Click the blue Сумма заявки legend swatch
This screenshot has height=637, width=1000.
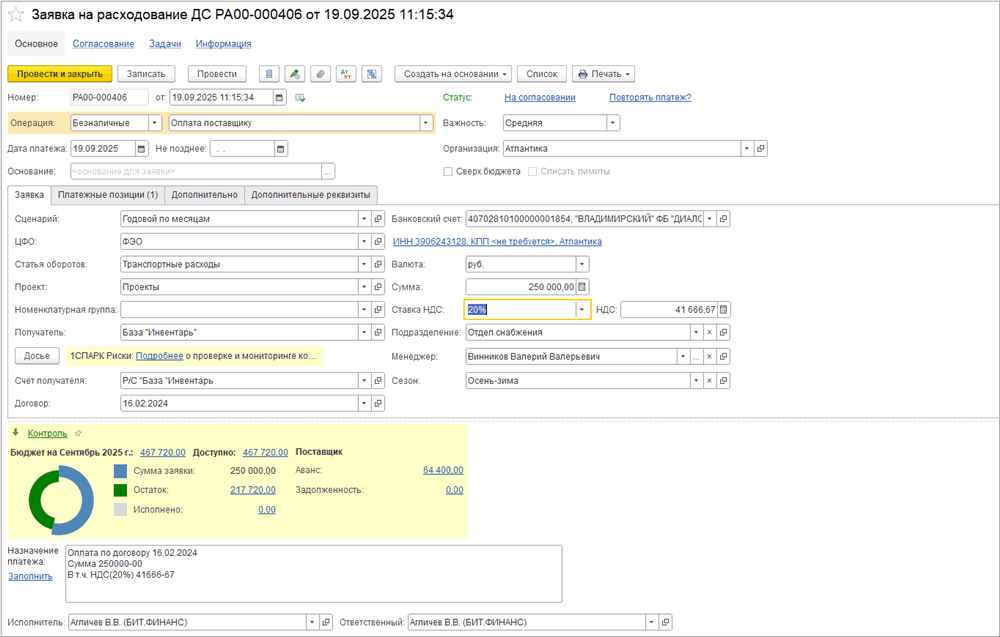coord(121,471)
